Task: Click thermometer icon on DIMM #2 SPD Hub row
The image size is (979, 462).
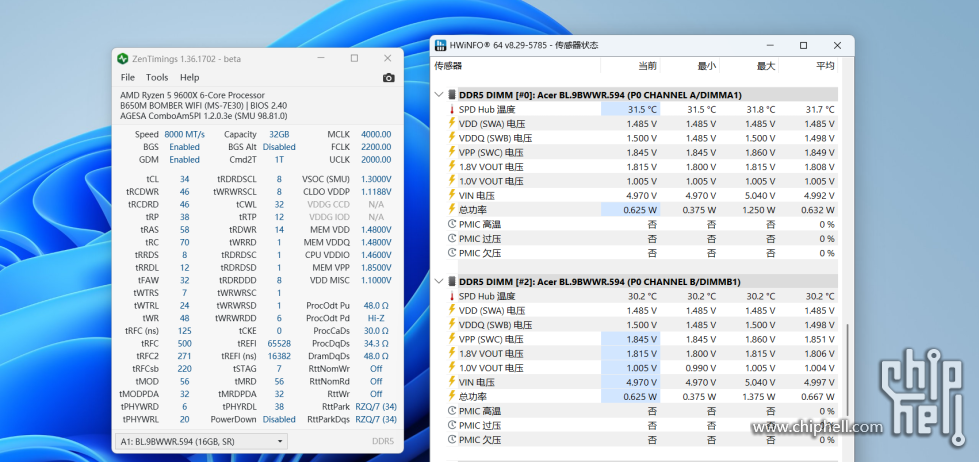Action: tap(452, 296)
